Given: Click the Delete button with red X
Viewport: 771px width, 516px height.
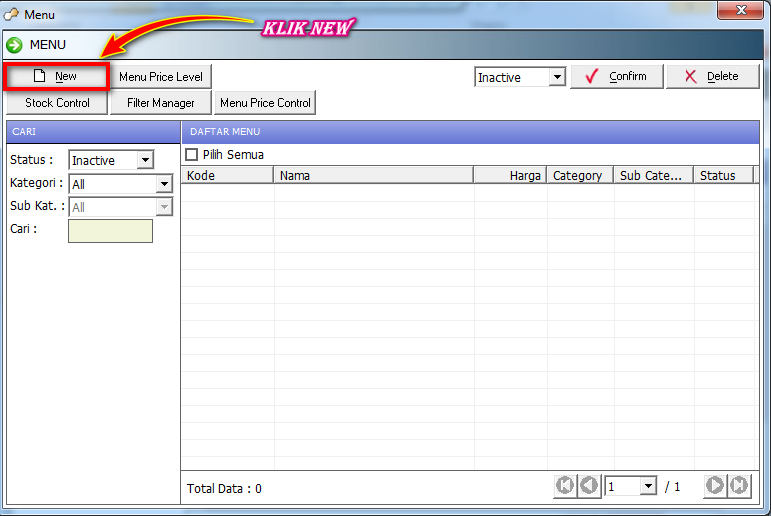Looking at the screenshot, I should [712, 77].
